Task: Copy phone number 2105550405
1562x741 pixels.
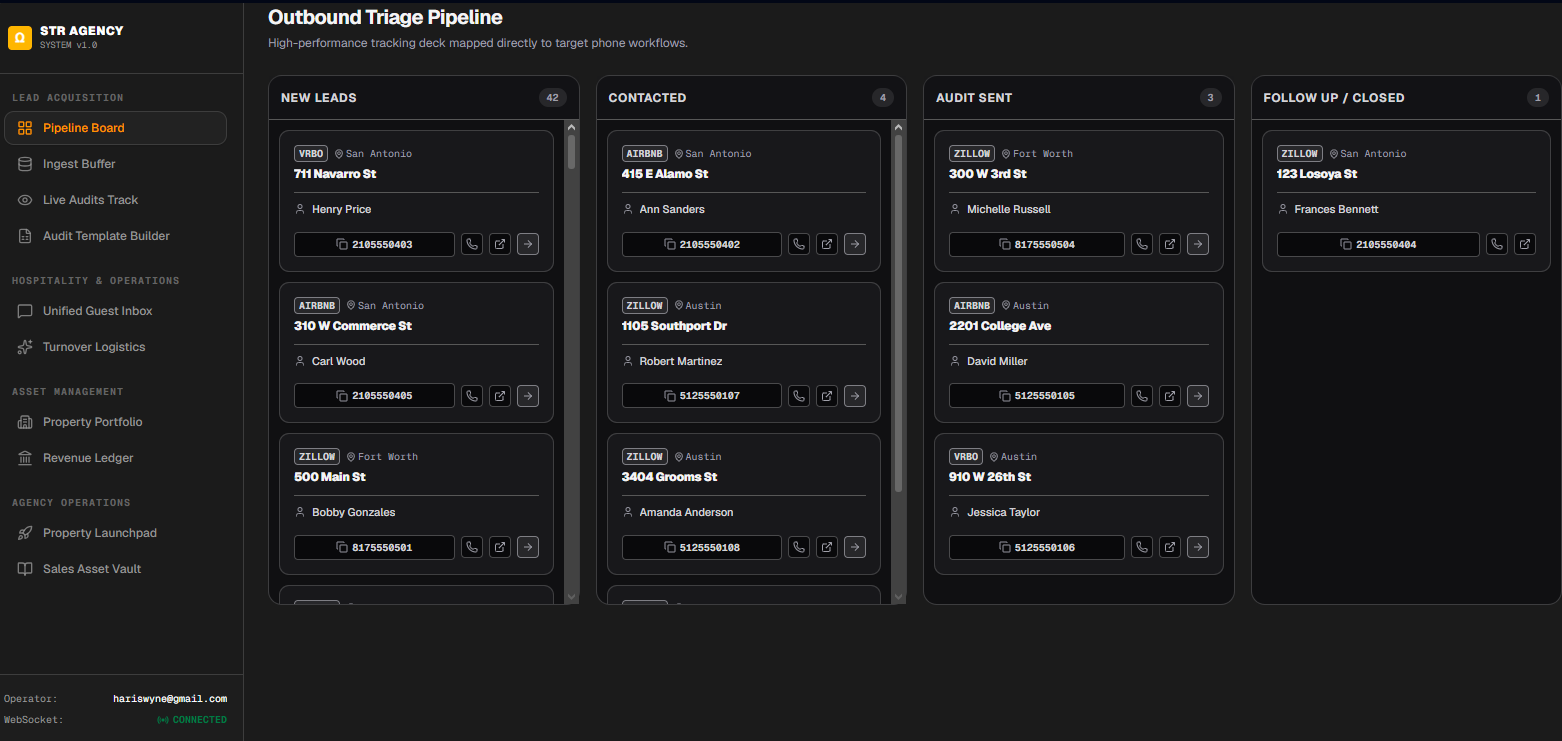Action: [x=374, y=396]
